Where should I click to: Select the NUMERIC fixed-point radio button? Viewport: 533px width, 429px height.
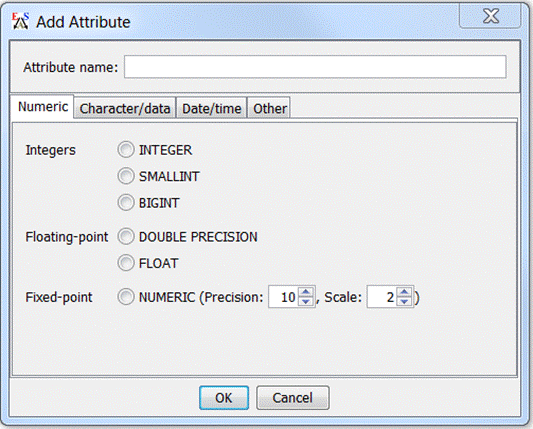tap(126, 297)
